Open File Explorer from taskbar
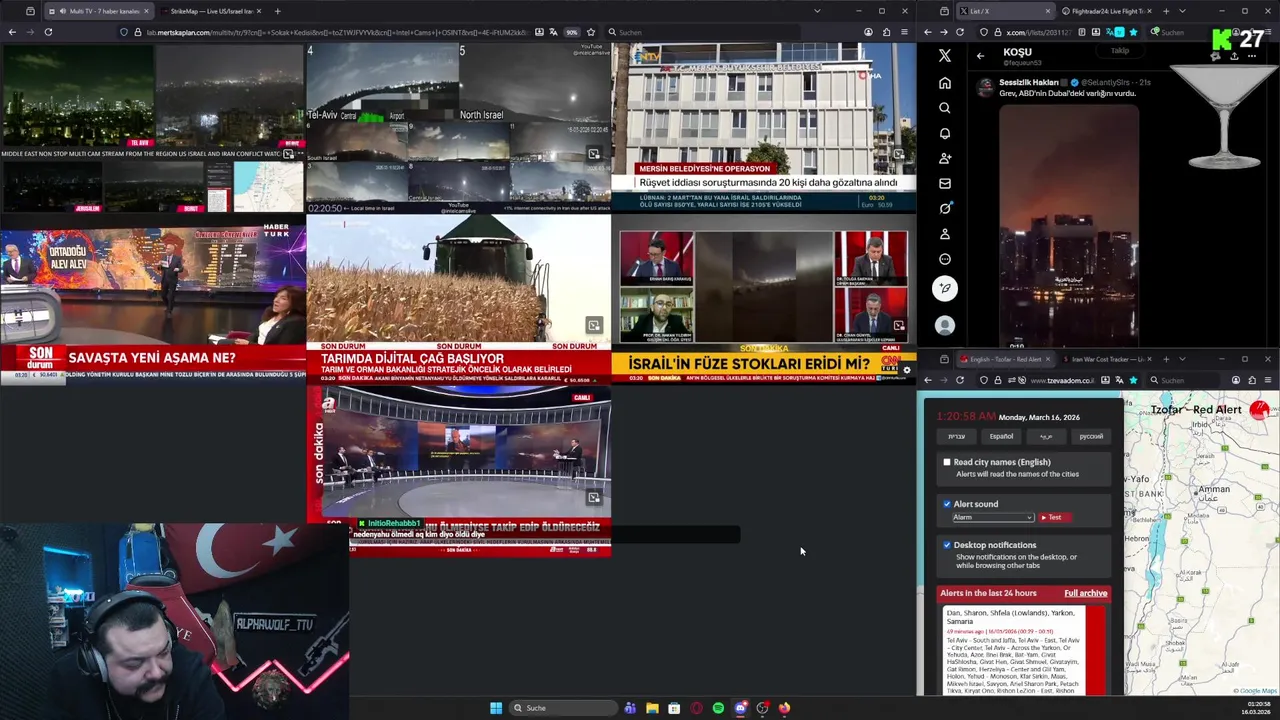This screenshot has height=720, width=1280. pyautogui.click(x=652, y=708)
